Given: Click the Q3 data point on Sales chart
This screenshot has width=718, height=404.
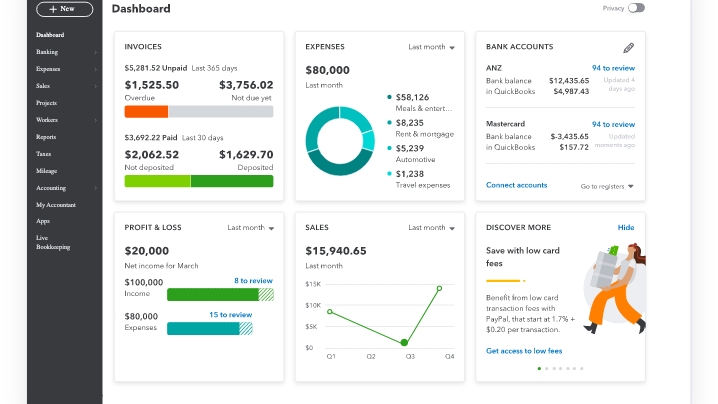Looking at the screenshot, I should click(x=404, y=343).
